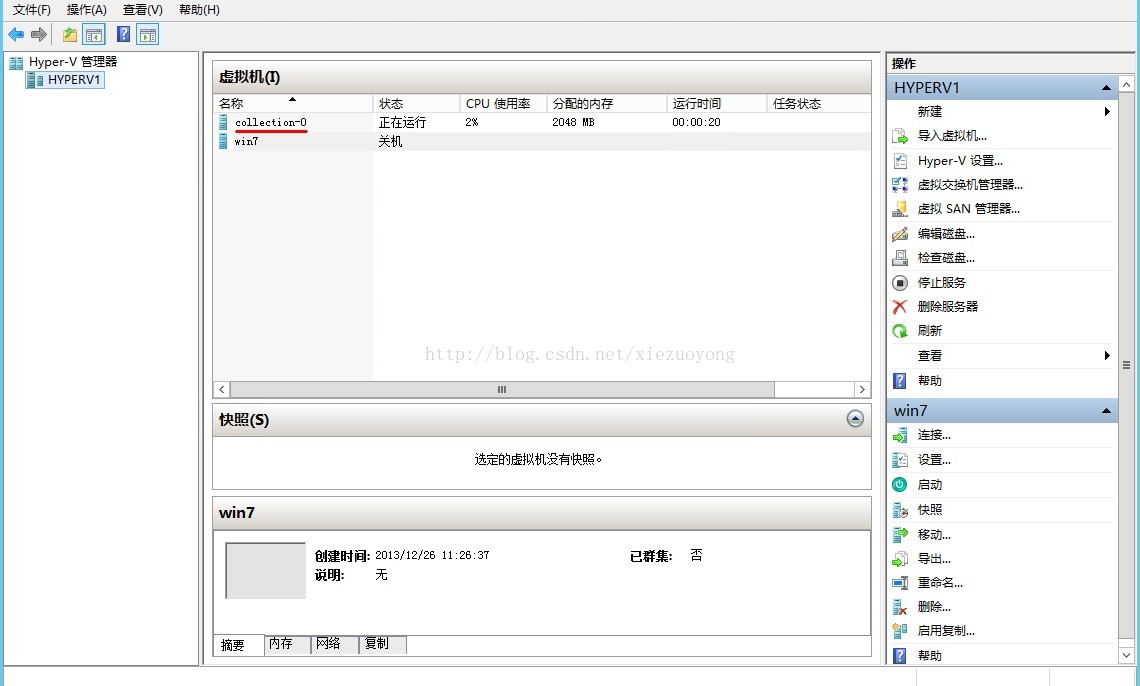
Task: Click the 启用复制 icon
Action: tap(900, 631)
